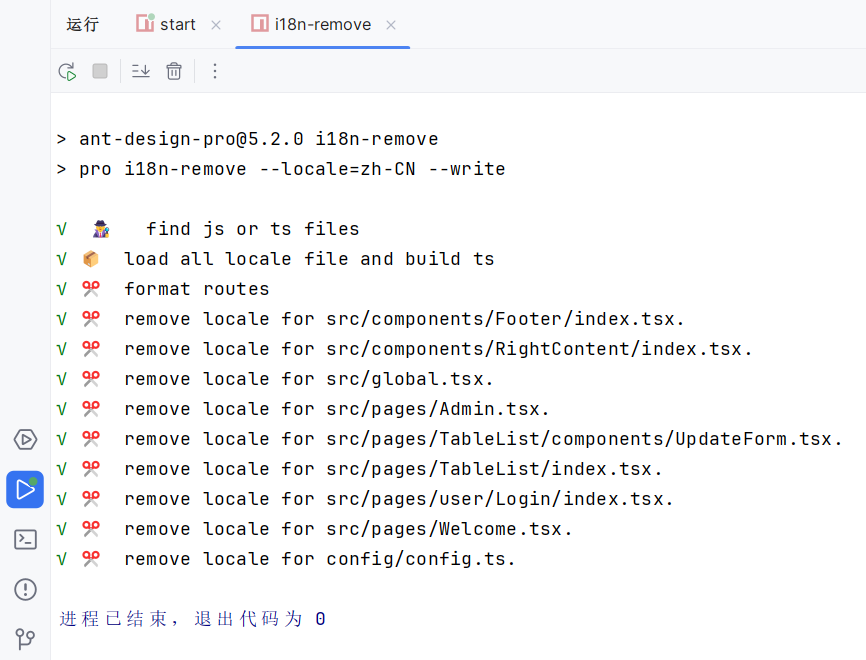Viewport: 866px width, 660px height.
Task: Open the Git tool window icon
Action: tap(25, 638)
